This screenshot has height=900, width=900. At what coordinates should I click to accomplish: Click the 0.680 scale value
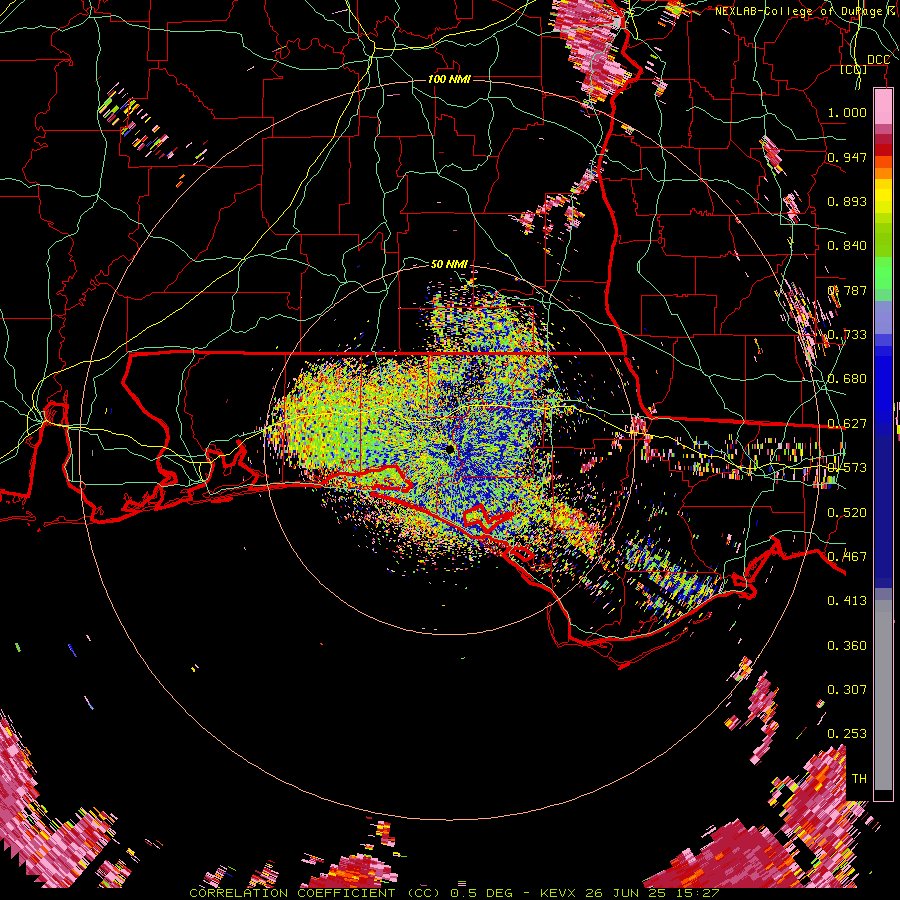coord(847,379)
